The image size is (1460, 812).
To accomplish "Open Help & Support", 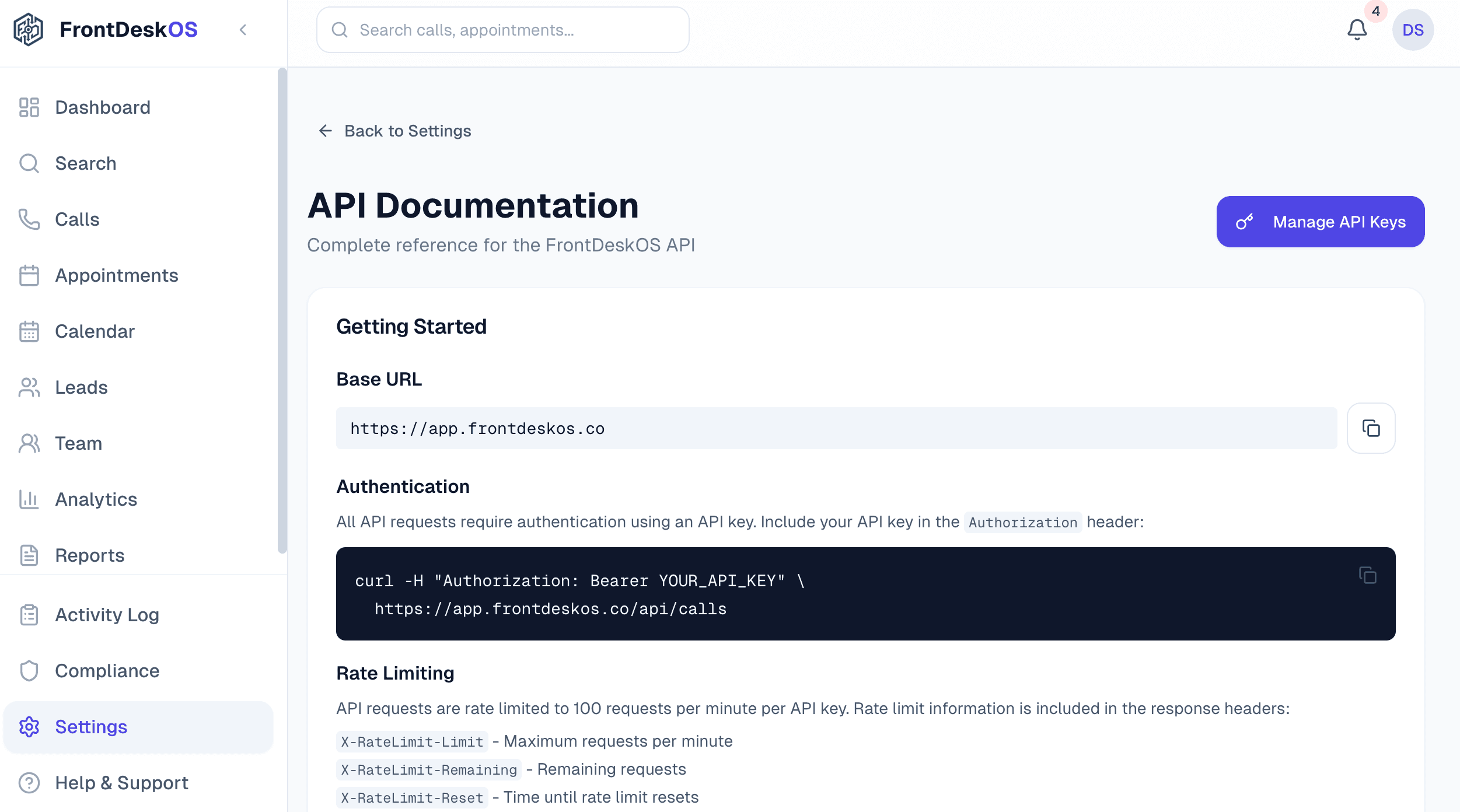I will [121, 783].
